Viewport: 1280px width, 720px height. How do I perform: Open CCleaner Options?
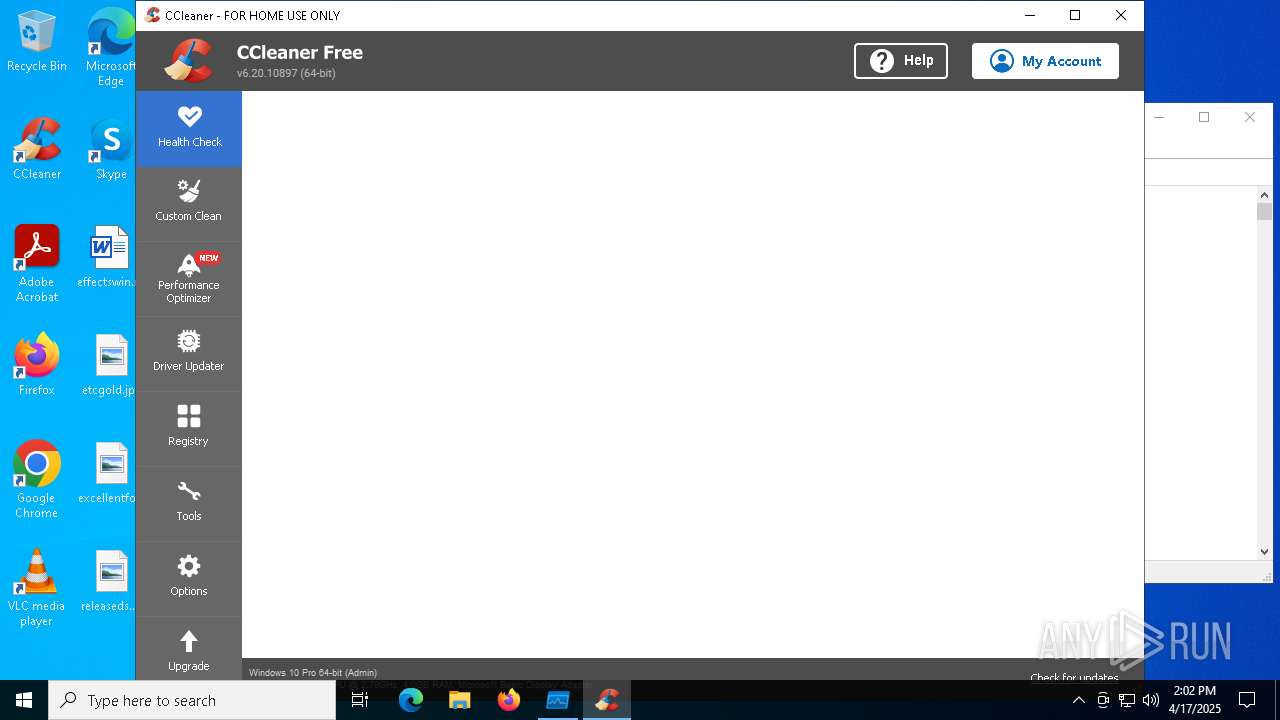tap(189, 578)
